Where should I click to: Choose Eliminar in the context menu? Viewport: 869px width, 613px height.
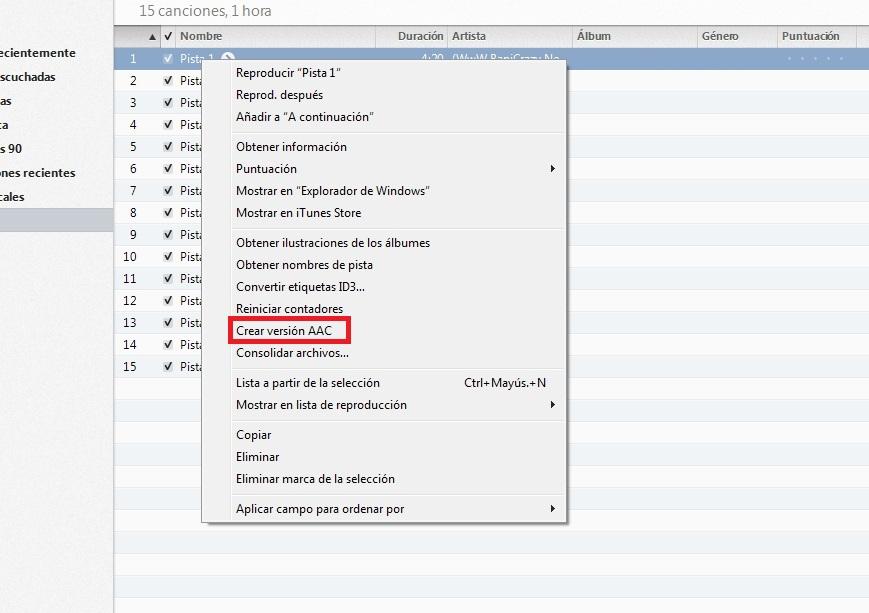(x=258, y=457)
